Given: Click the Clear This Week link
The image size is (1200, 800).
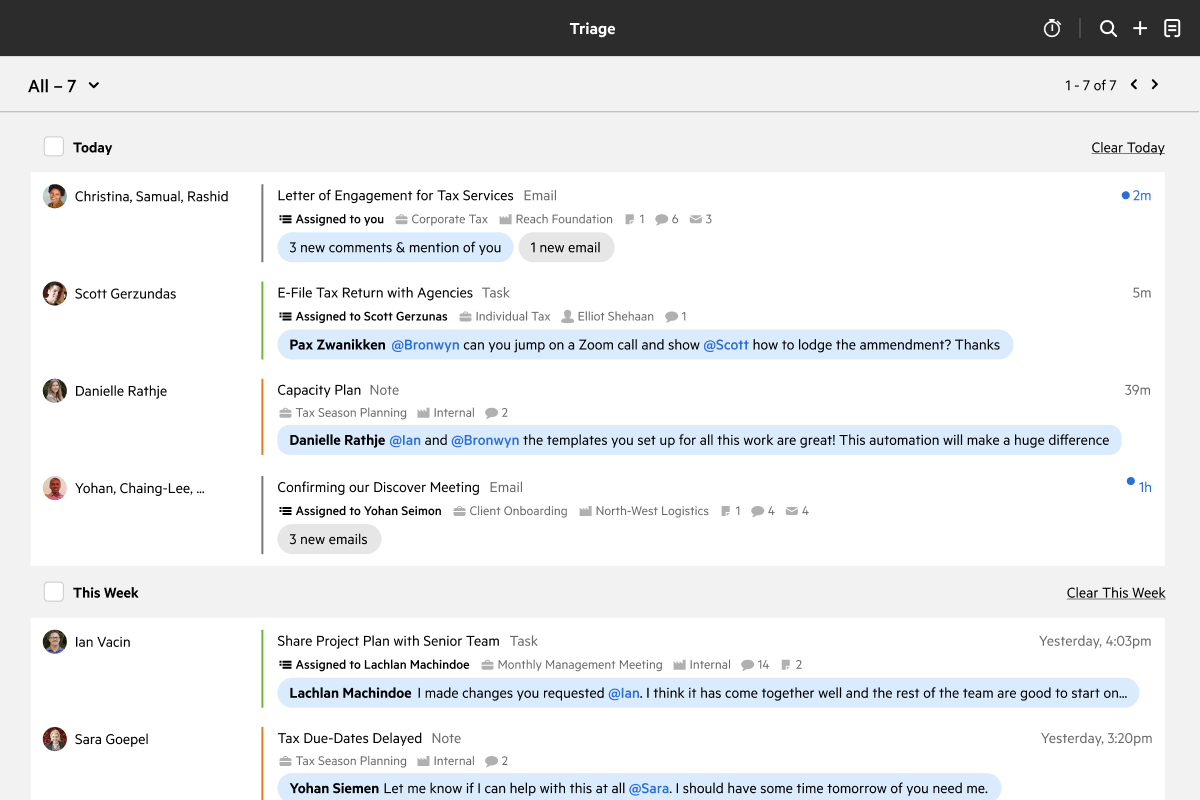Looking at the screenshot, I should [1115, 593].
